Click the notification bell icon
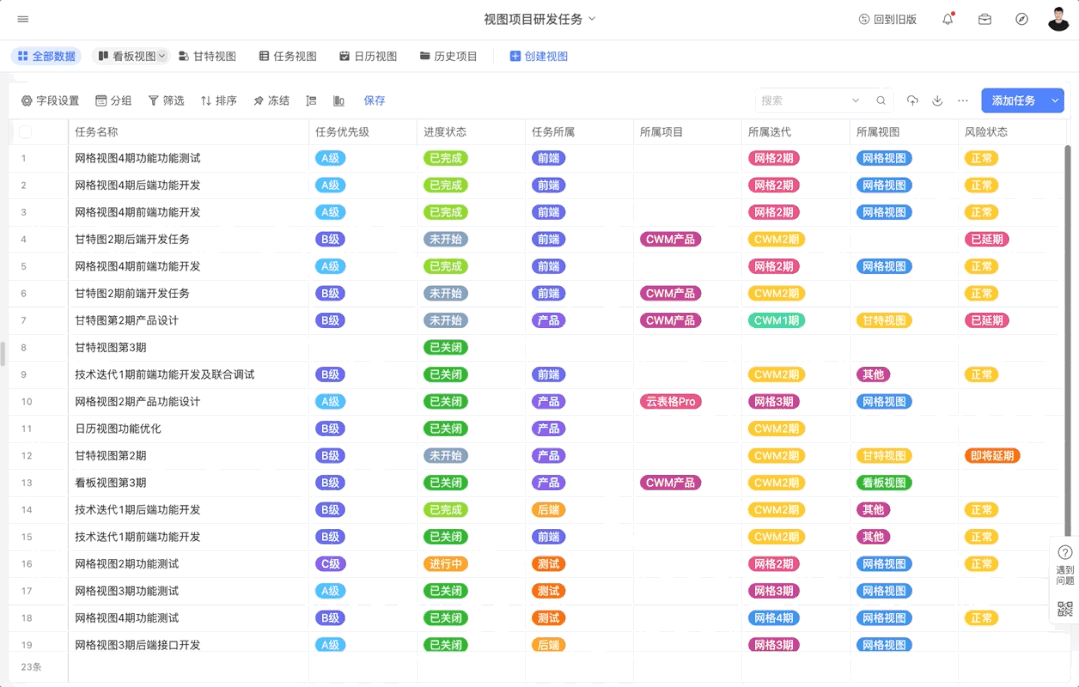The width and height of the screenshot is (1079, 687). [947, 19]
